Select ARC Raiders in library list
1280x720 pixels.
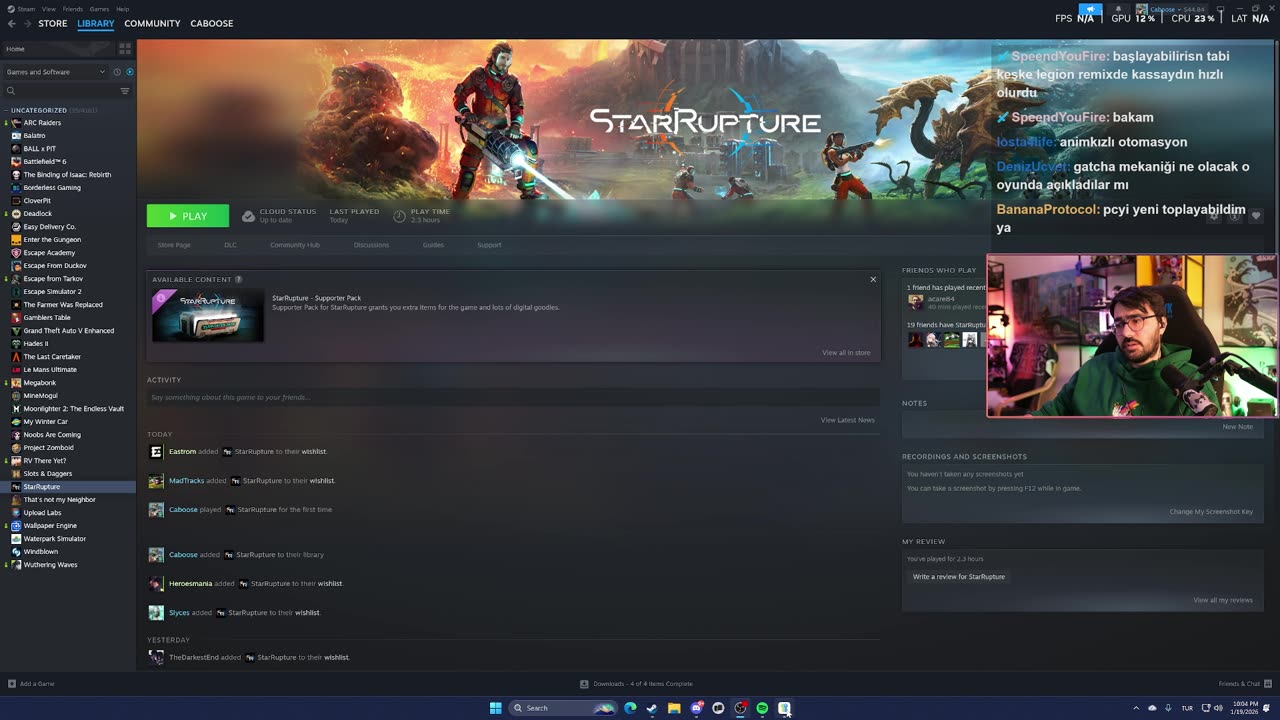point(42,123)
